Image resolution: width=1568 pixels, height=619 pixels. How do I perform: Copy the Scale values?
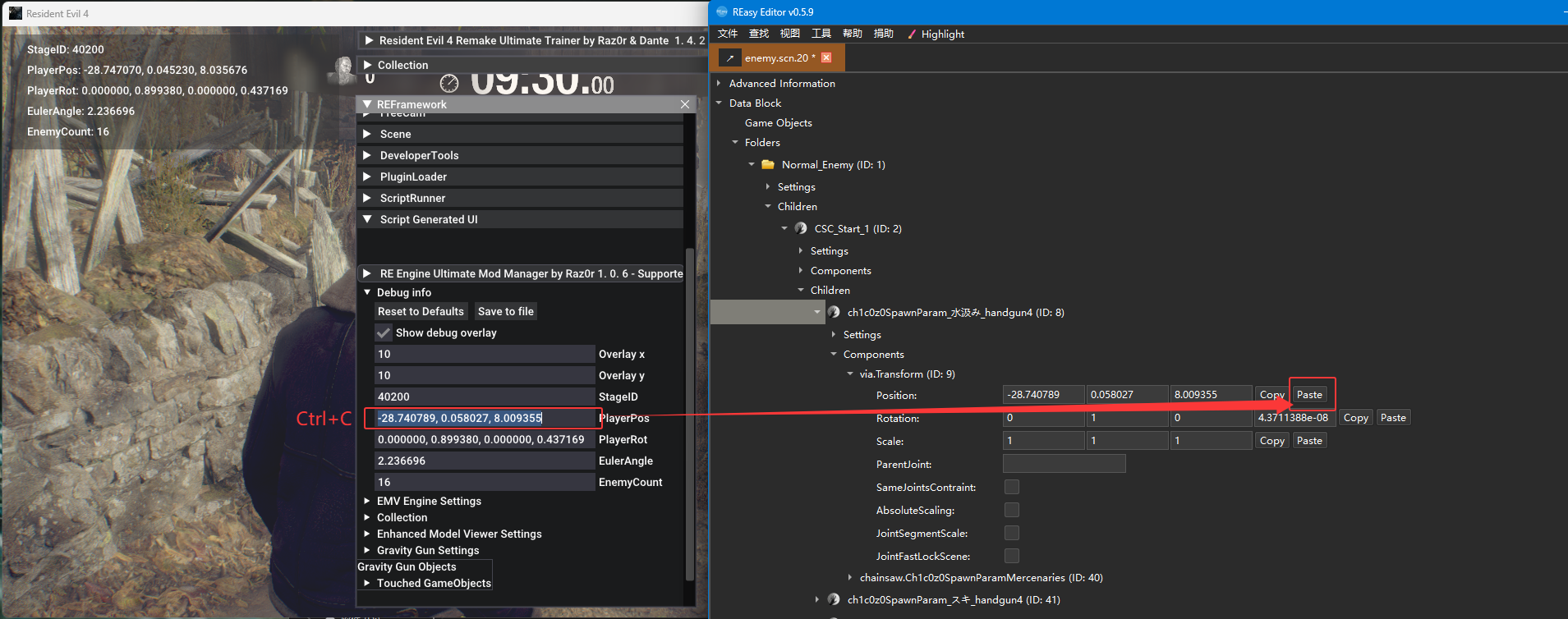[x=1272, y=441]
